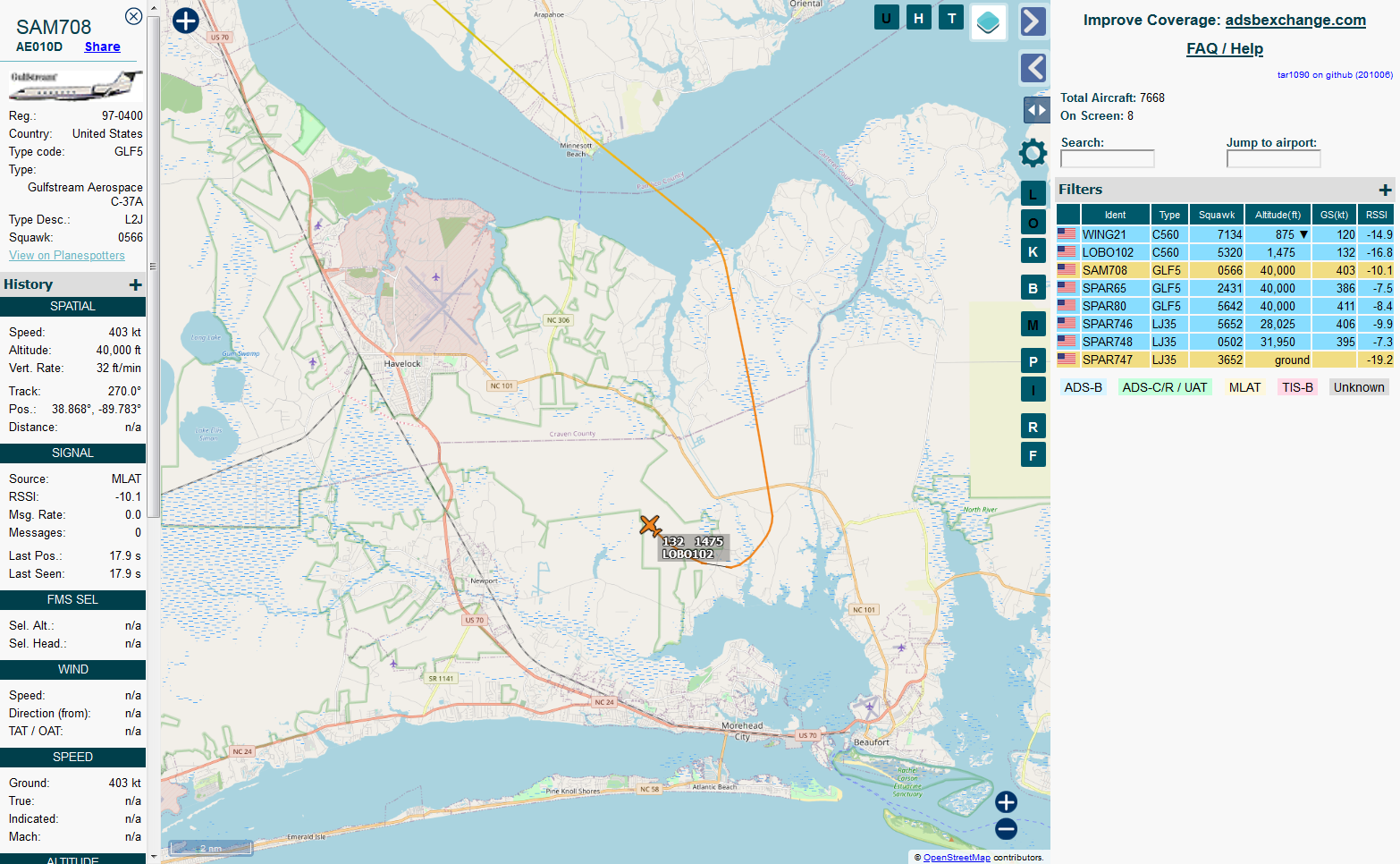Image resolution: width=1400 pixels, height=864 pixels.
Task: Select the WING21 aircraft row
Action: click(x=1225, y=234)
